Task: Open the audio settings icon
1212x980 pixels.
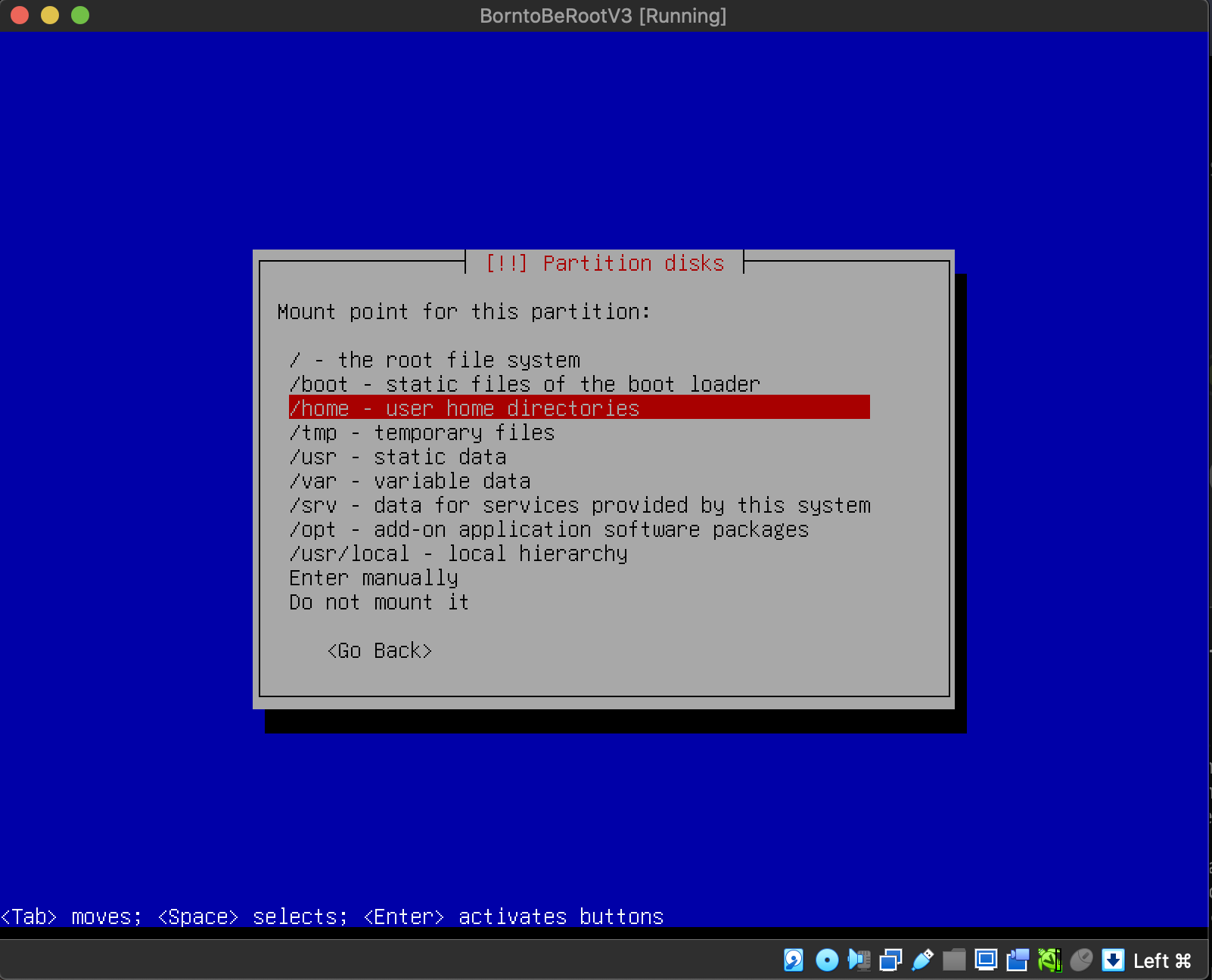Action: (859, 960)
